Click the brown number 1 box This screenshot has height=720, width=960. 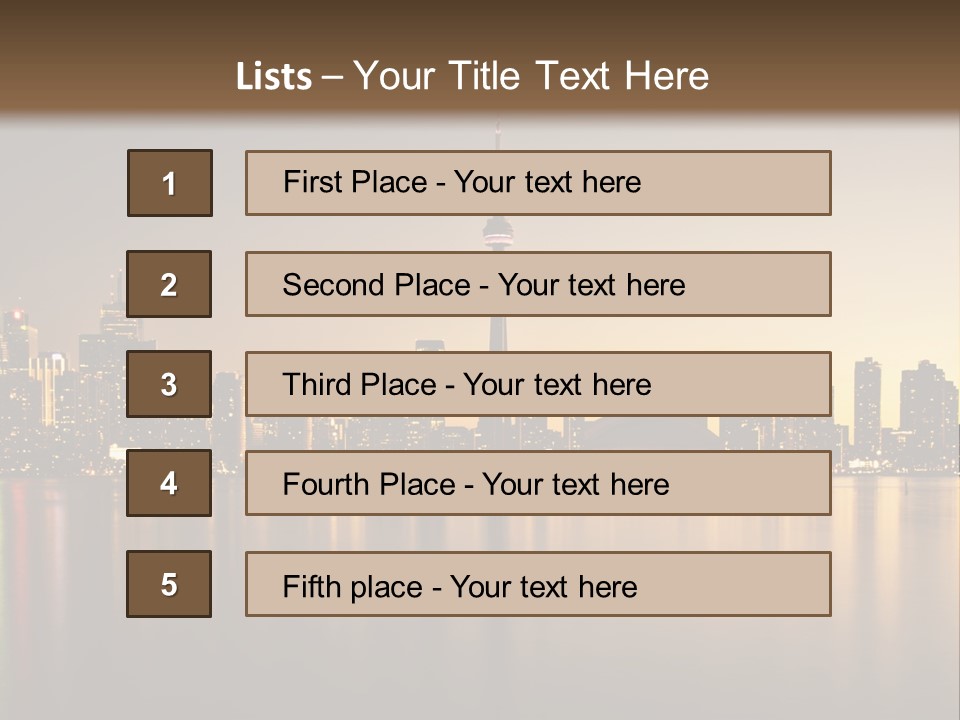pos(170,183)
